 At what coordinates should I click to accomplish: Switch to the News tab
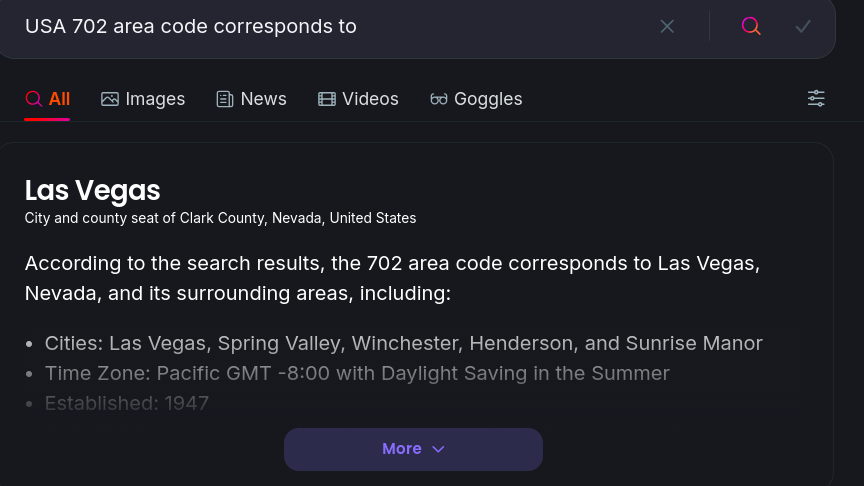(x=251, y=99)
